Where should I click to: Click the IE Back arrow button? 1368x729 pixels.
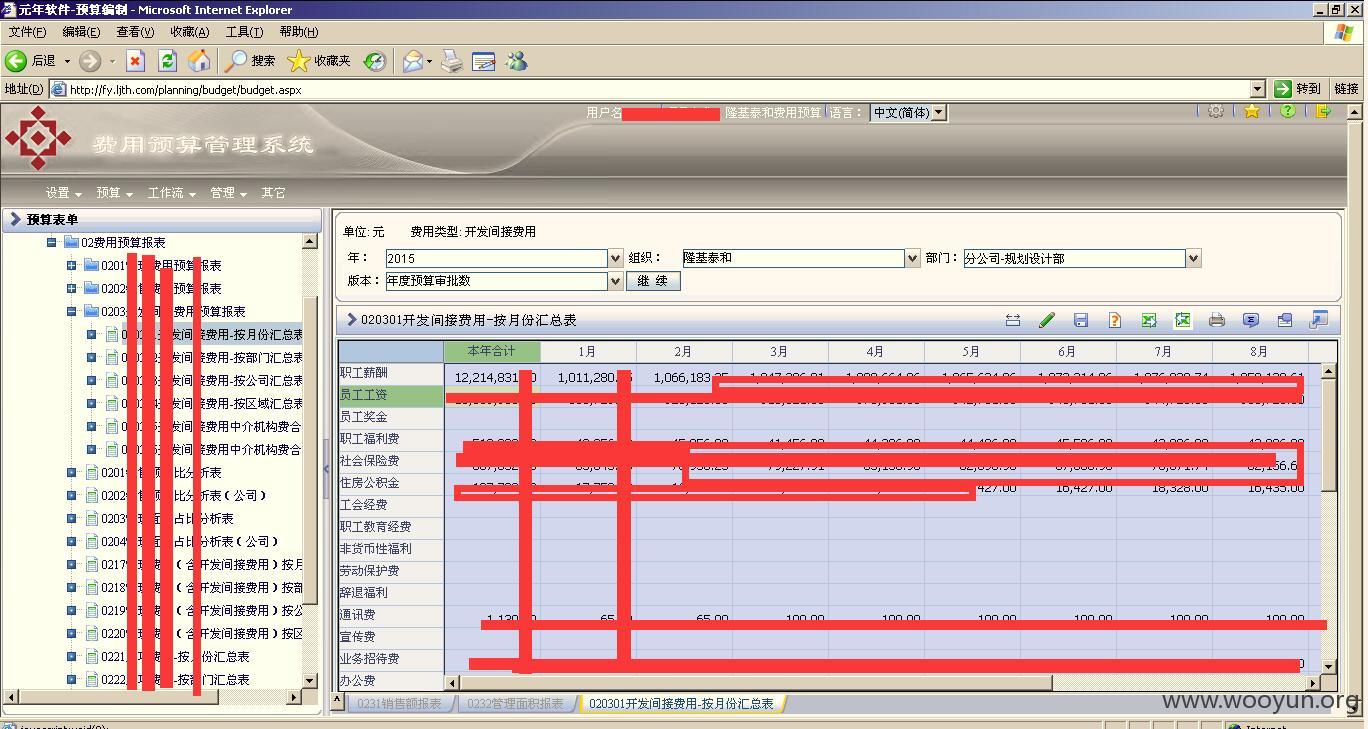pos(32,61)
